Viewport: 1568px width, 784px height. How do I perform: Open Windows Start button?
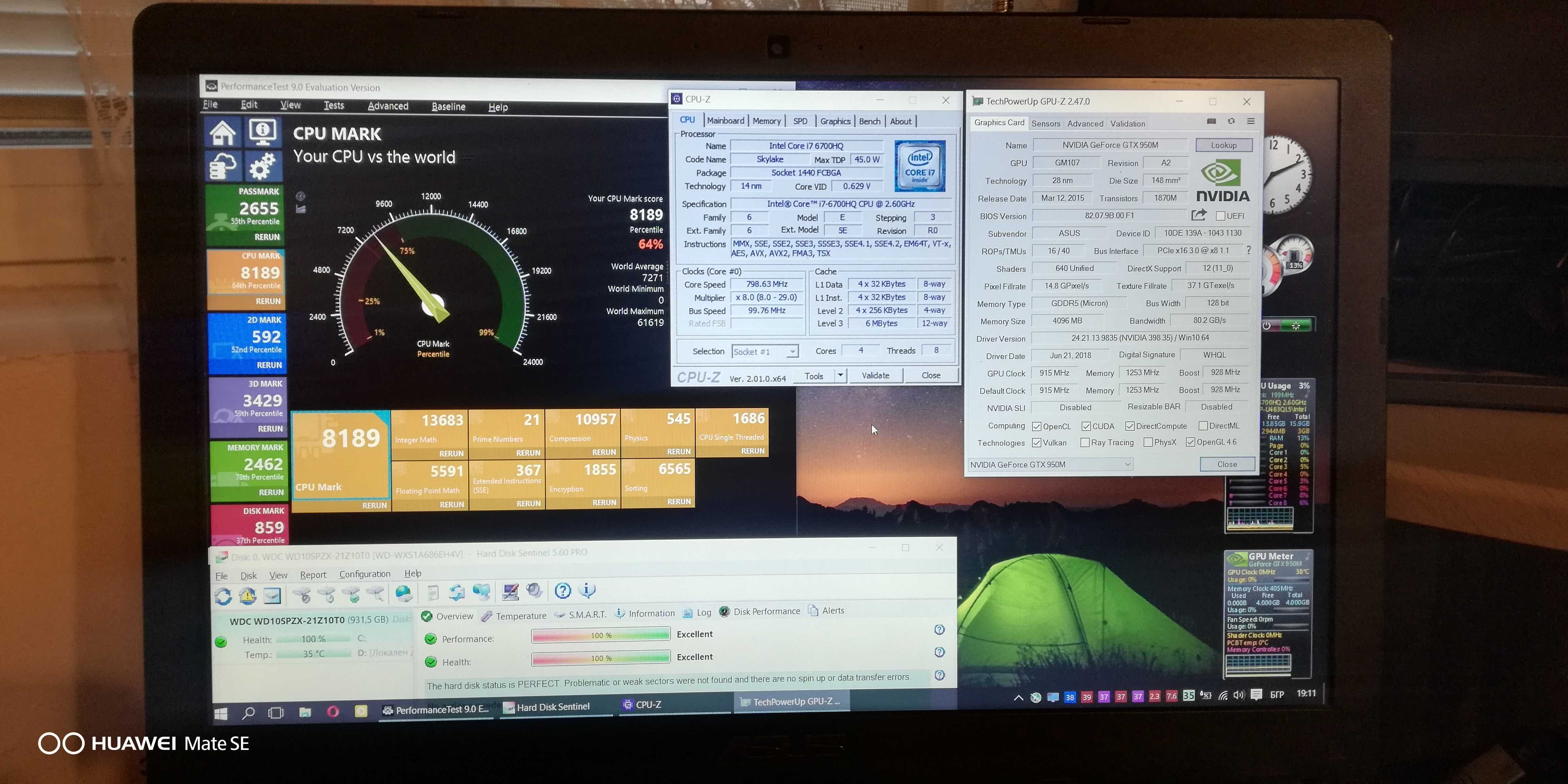[x=221, y=714]
